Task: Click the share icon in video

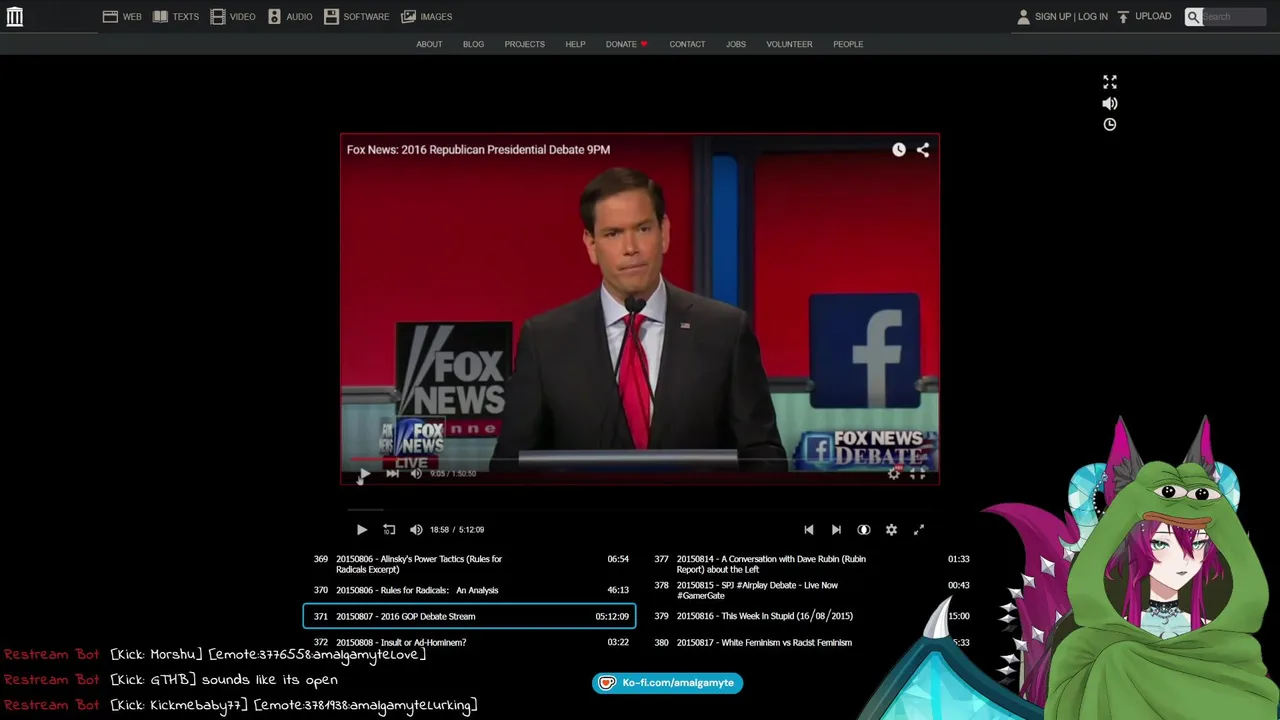Action: pyautogui.click(x=923, y=150)
